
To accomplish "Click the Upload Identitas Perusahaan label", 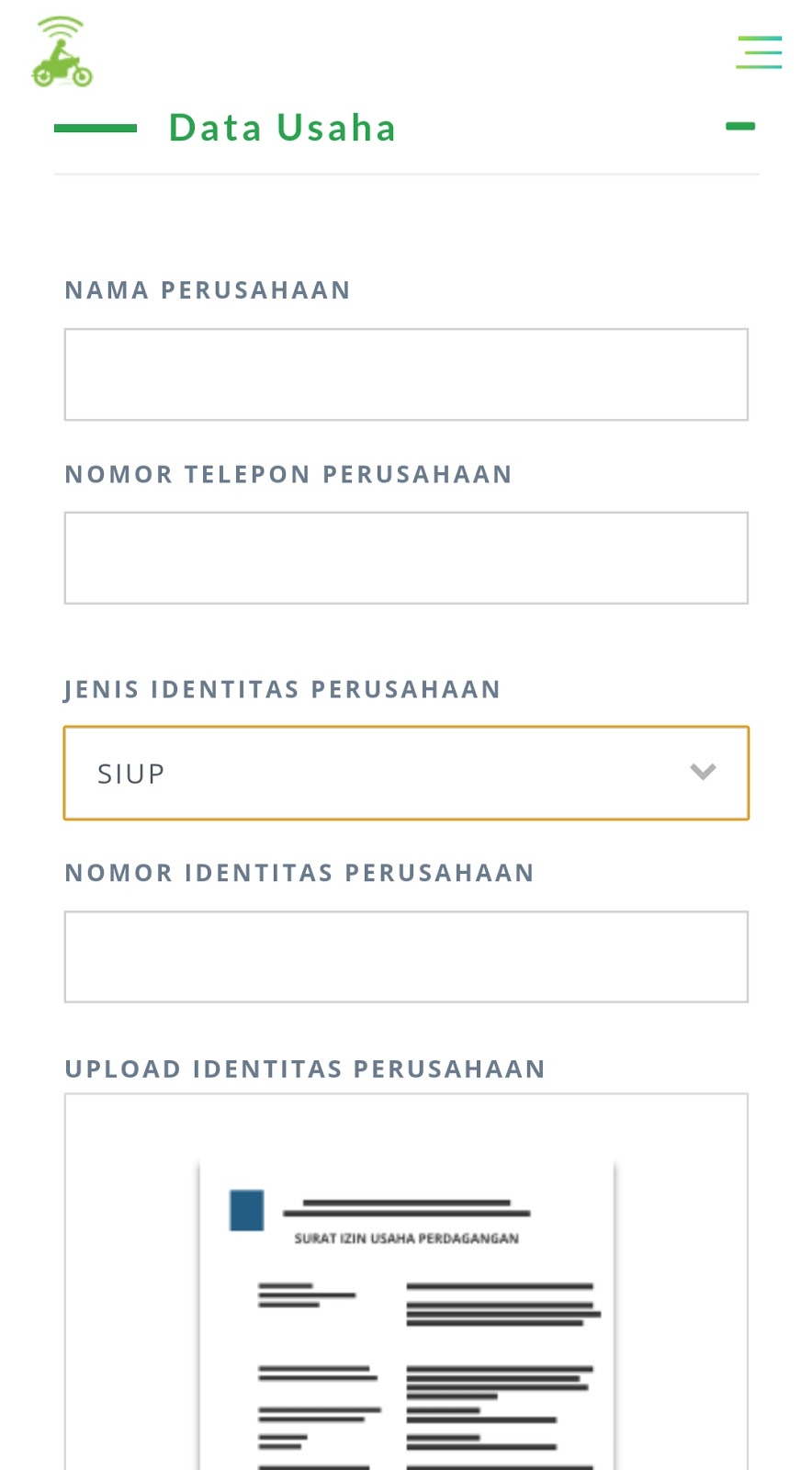I will coord(305,1069).
